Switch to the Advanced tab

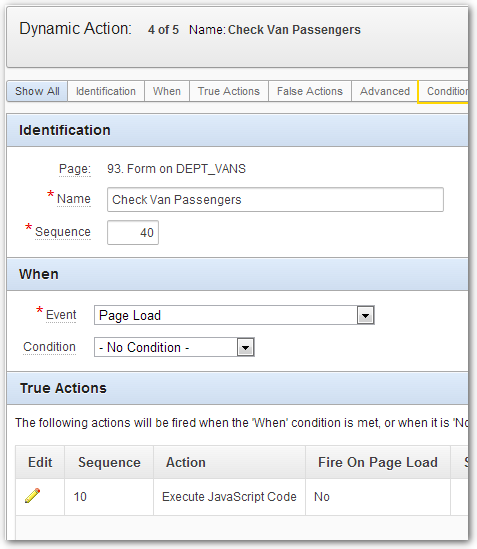tap(385, 91)
